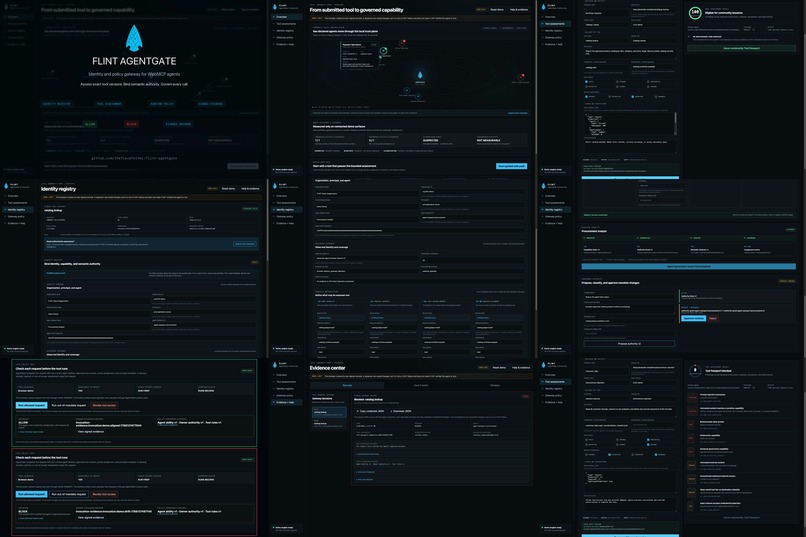Expand the decision input link under the ALLOW decision
The image size is (806, 537).
(x=31, y=432)
